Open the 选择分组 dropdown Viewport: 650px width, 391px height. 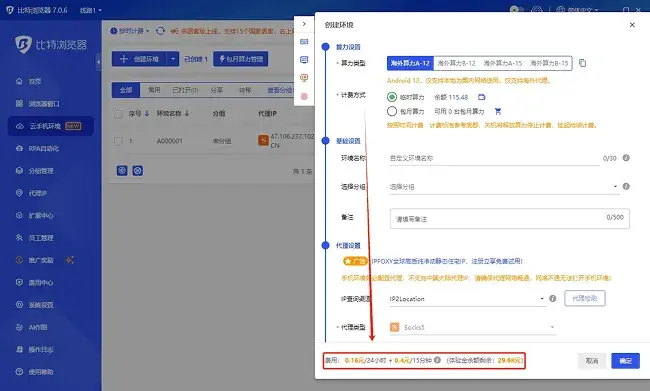click(504, 187)
